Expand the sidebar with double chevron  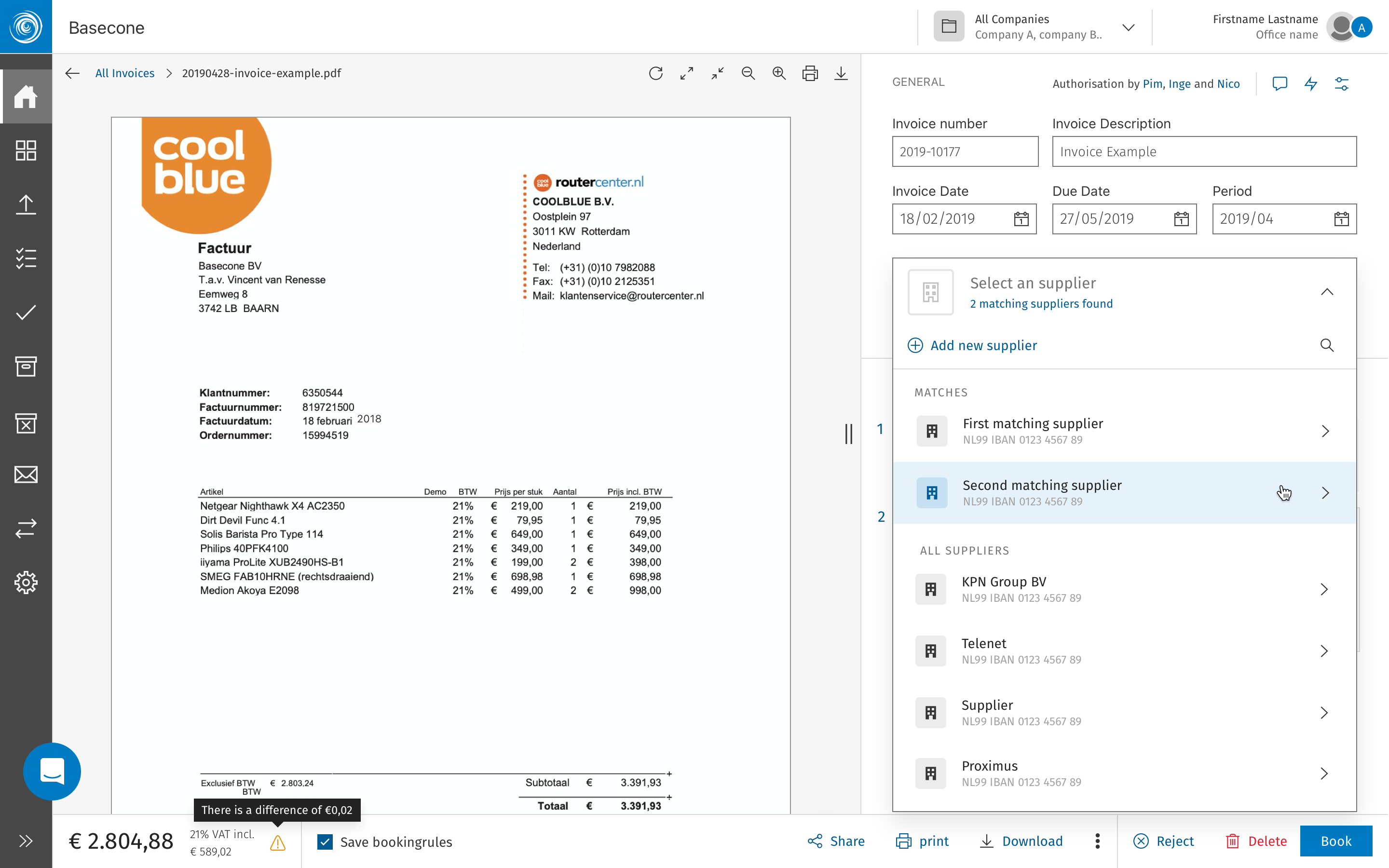coord(26,841)
